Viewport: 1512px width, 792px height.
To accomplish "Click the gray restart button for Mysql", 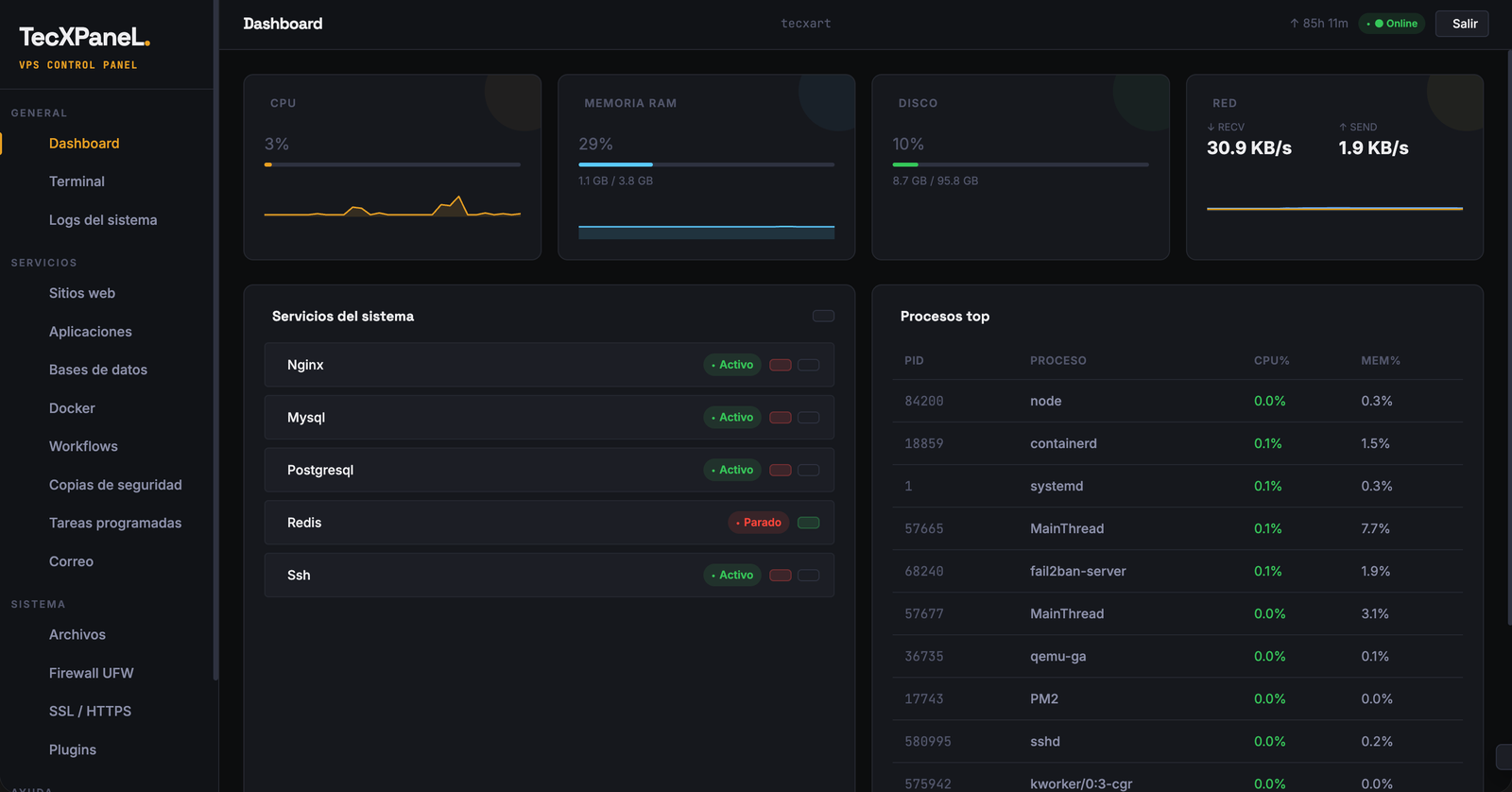I will pyautogui.click(x=808, y=418).
